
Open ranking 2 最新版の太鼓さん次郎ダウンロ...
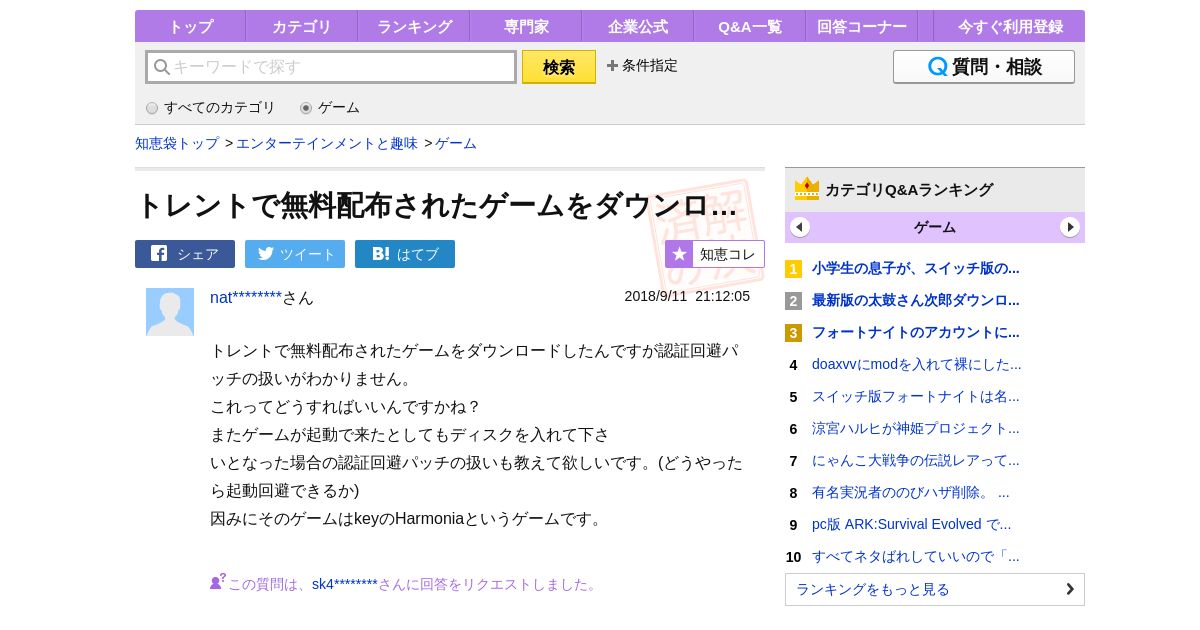(916, 300)
